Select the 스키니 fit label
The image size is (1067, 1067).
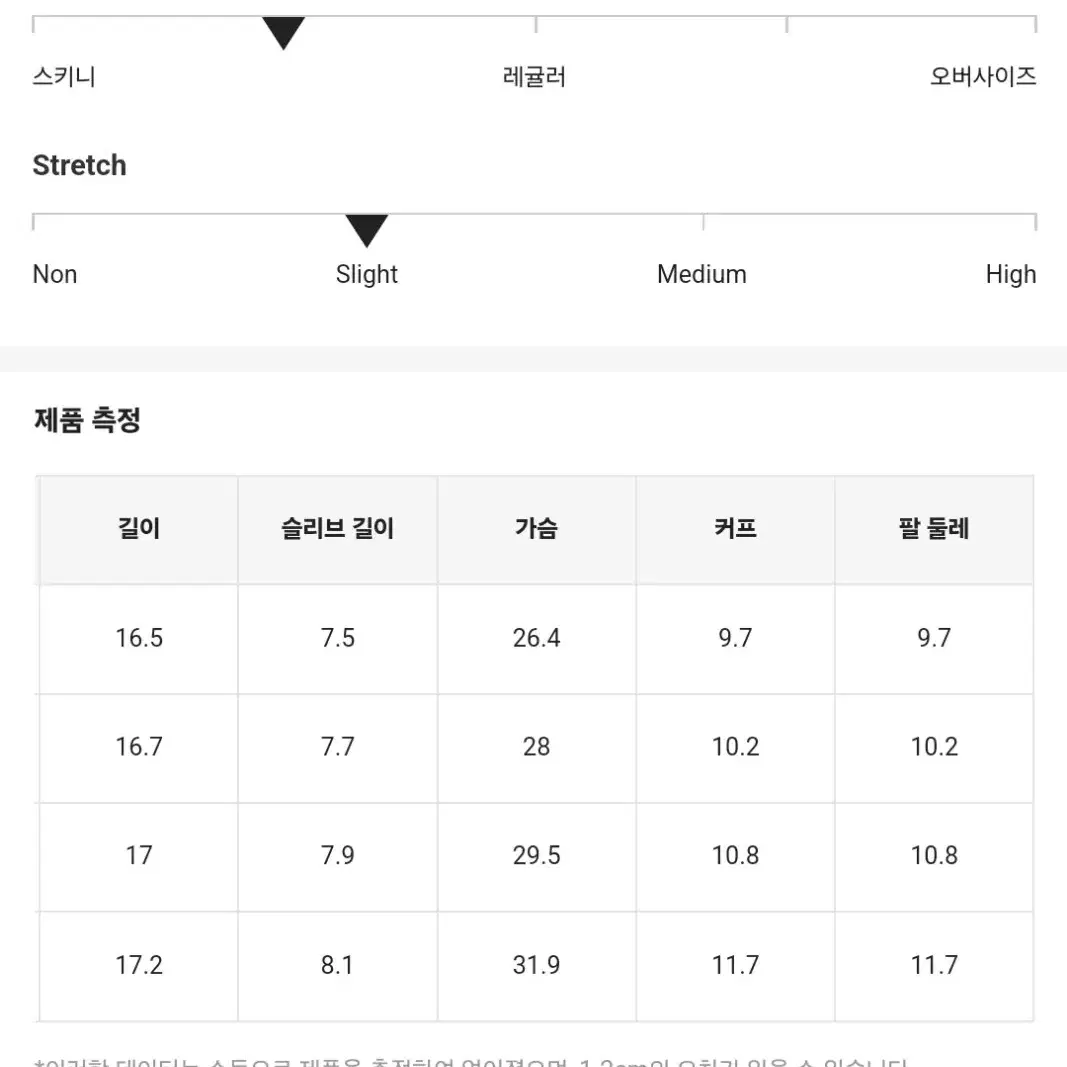pos(64,76)
